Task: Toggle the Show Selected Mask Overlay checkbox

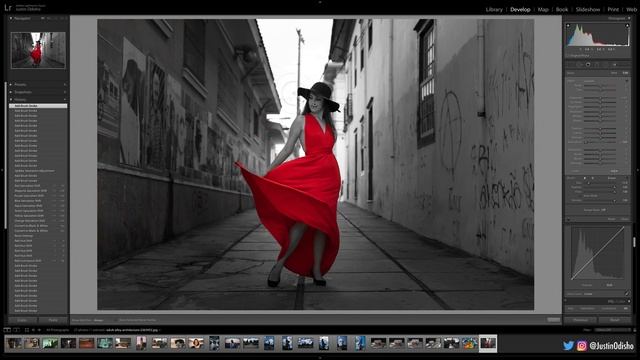Action: coord(116,320)
